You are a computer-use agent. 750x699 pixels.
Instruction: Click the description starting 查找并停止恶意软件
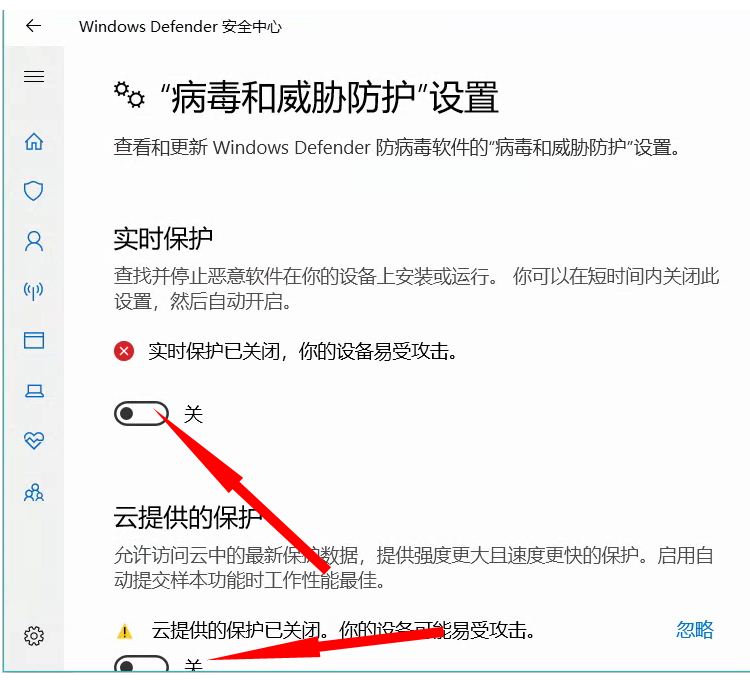point(417,289)
